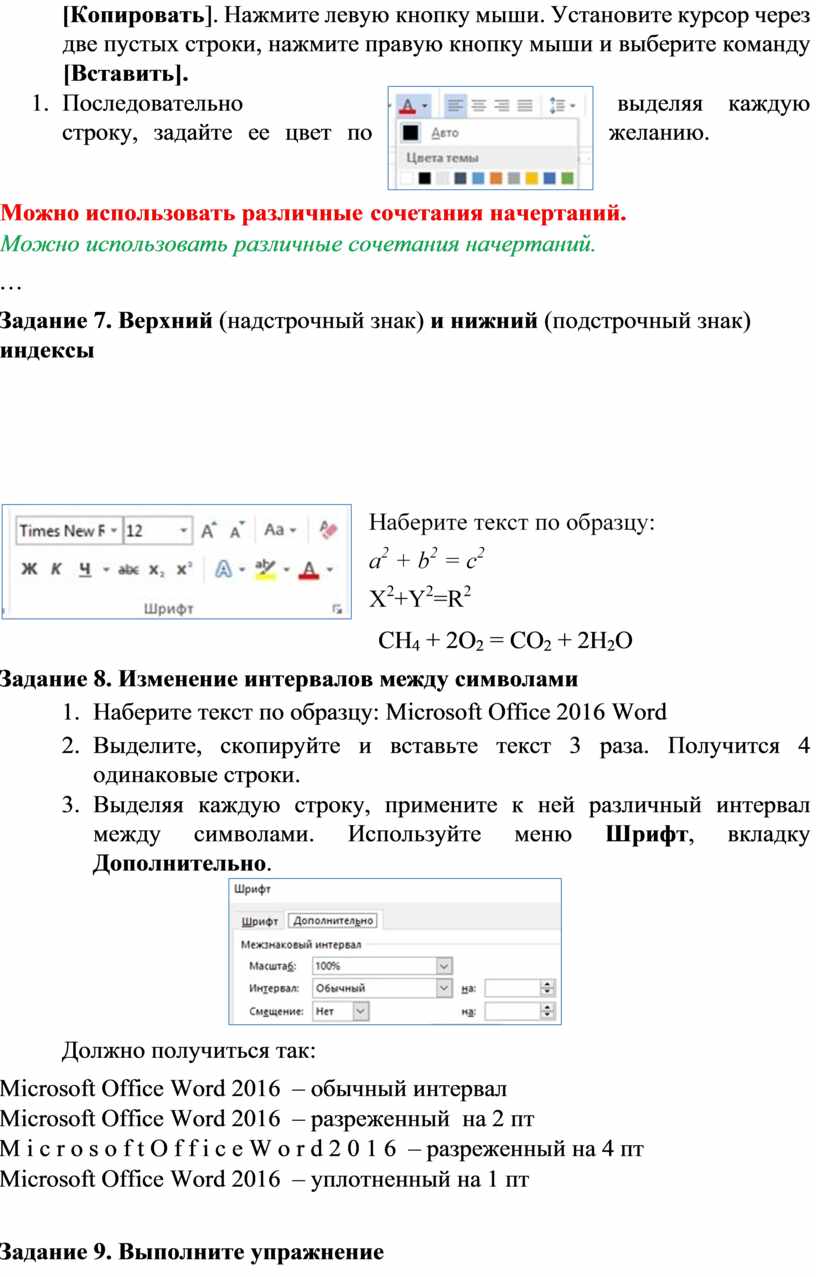Viewport: 816px width, 1277px height.
Task: Click the green italic sample sentence
Action: click(x=298, y=245)
